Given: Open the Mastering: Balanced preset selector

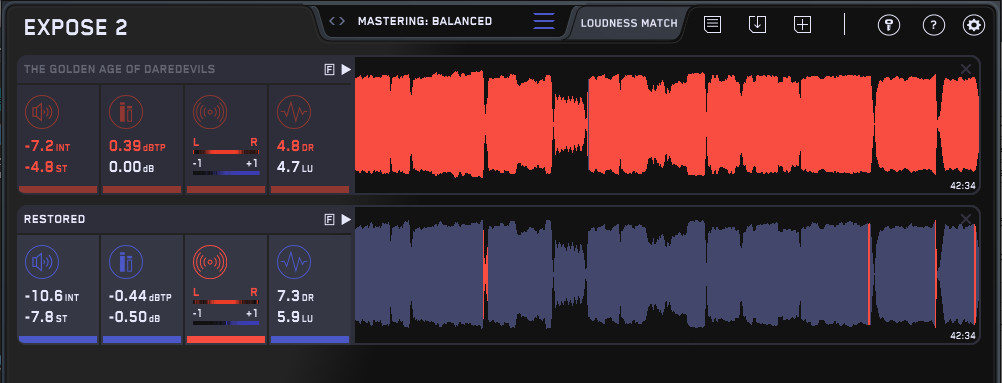Looking at the screenshot, I should [424, 21].
